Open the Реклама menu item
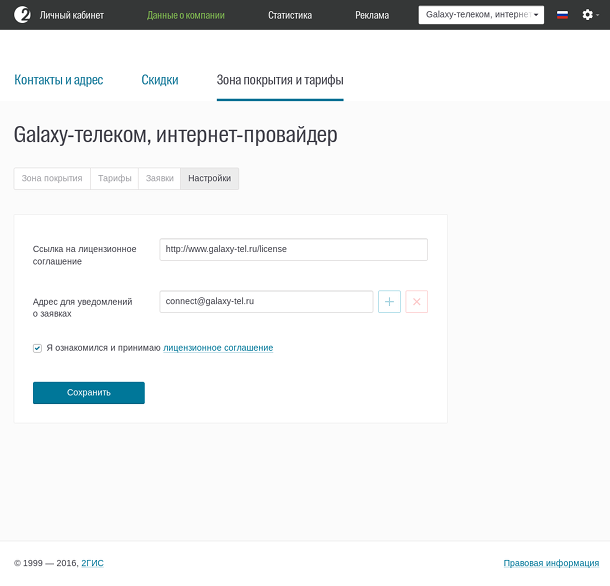The width and height of the screenshot is (610, 586). [372, 15]
